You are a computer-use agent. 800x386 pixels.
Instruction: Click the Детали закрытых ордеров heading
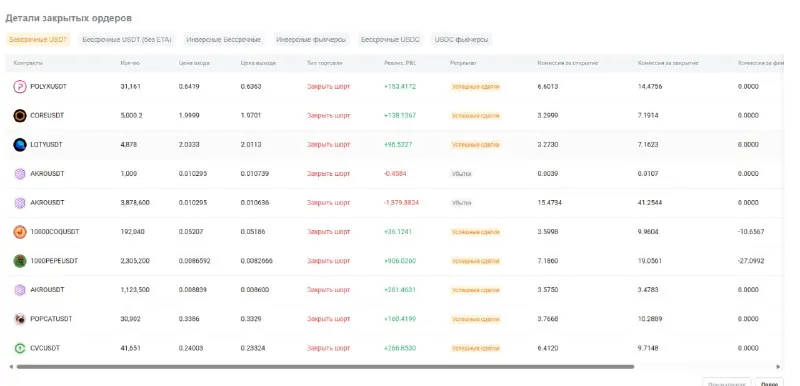[x=68, y=18]
